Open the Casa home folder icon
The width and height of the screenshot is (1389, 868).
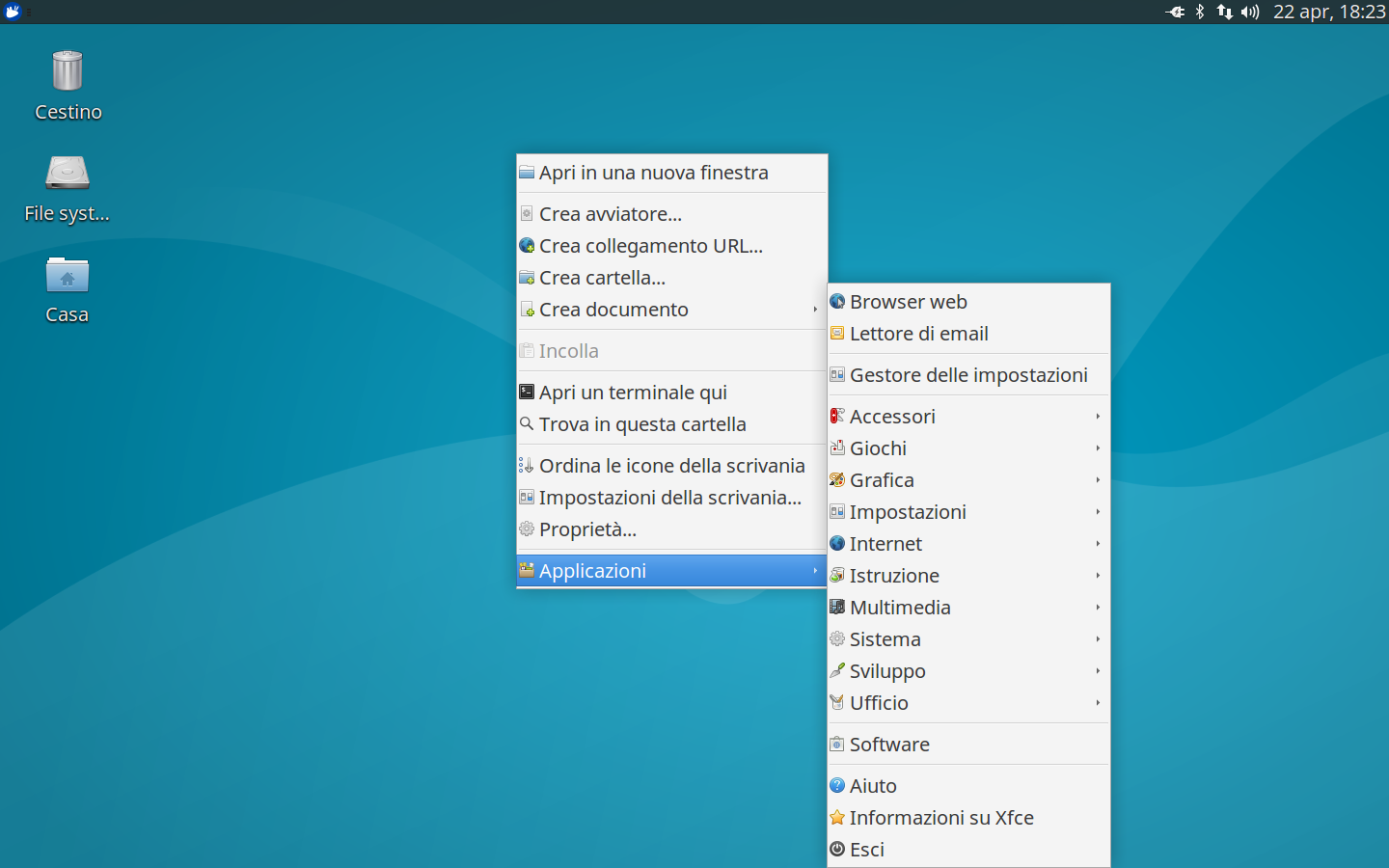pyautogui.click(x=68, y=285)
